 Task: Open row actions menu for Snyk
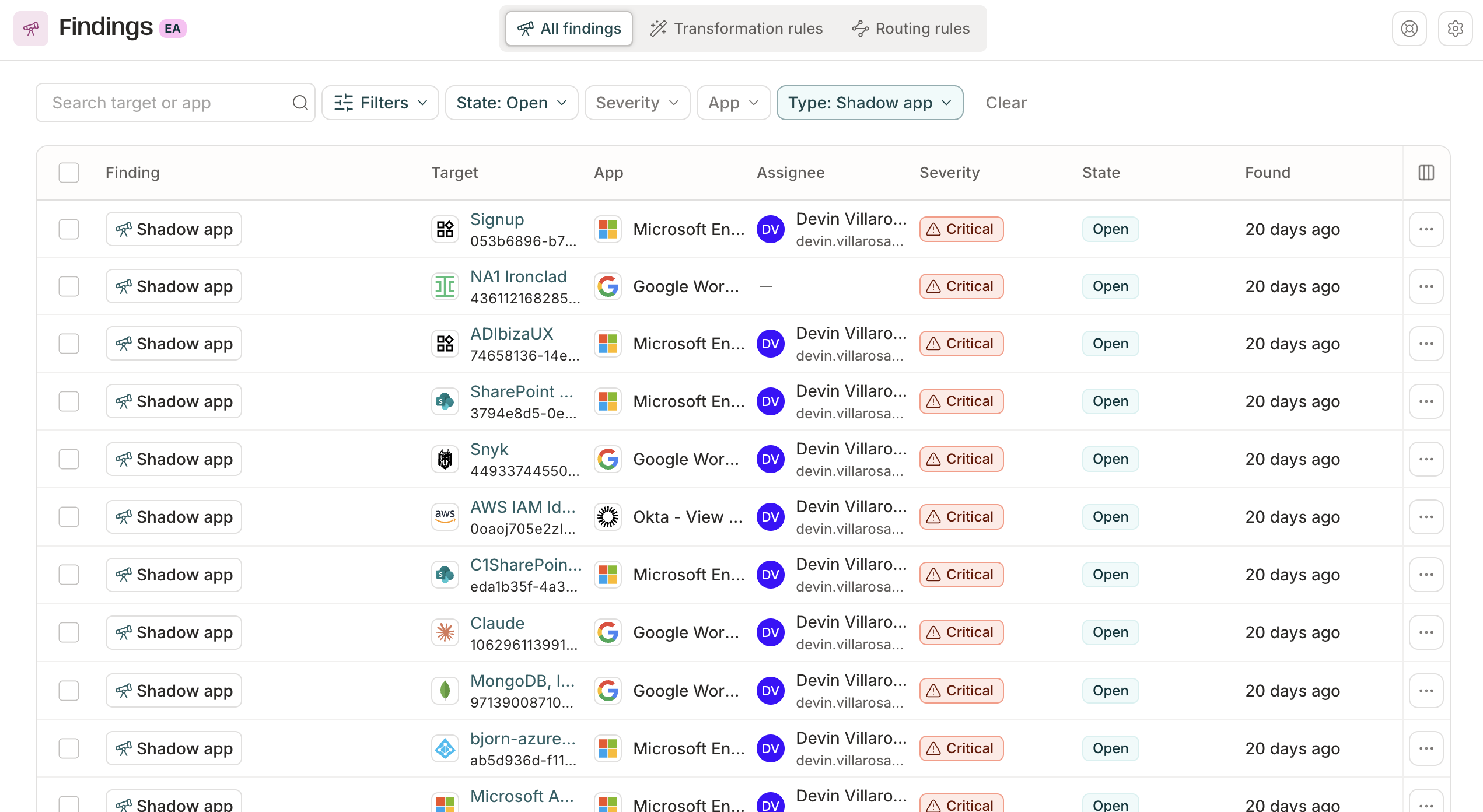pyautogui.click(x=1426, y=459)
